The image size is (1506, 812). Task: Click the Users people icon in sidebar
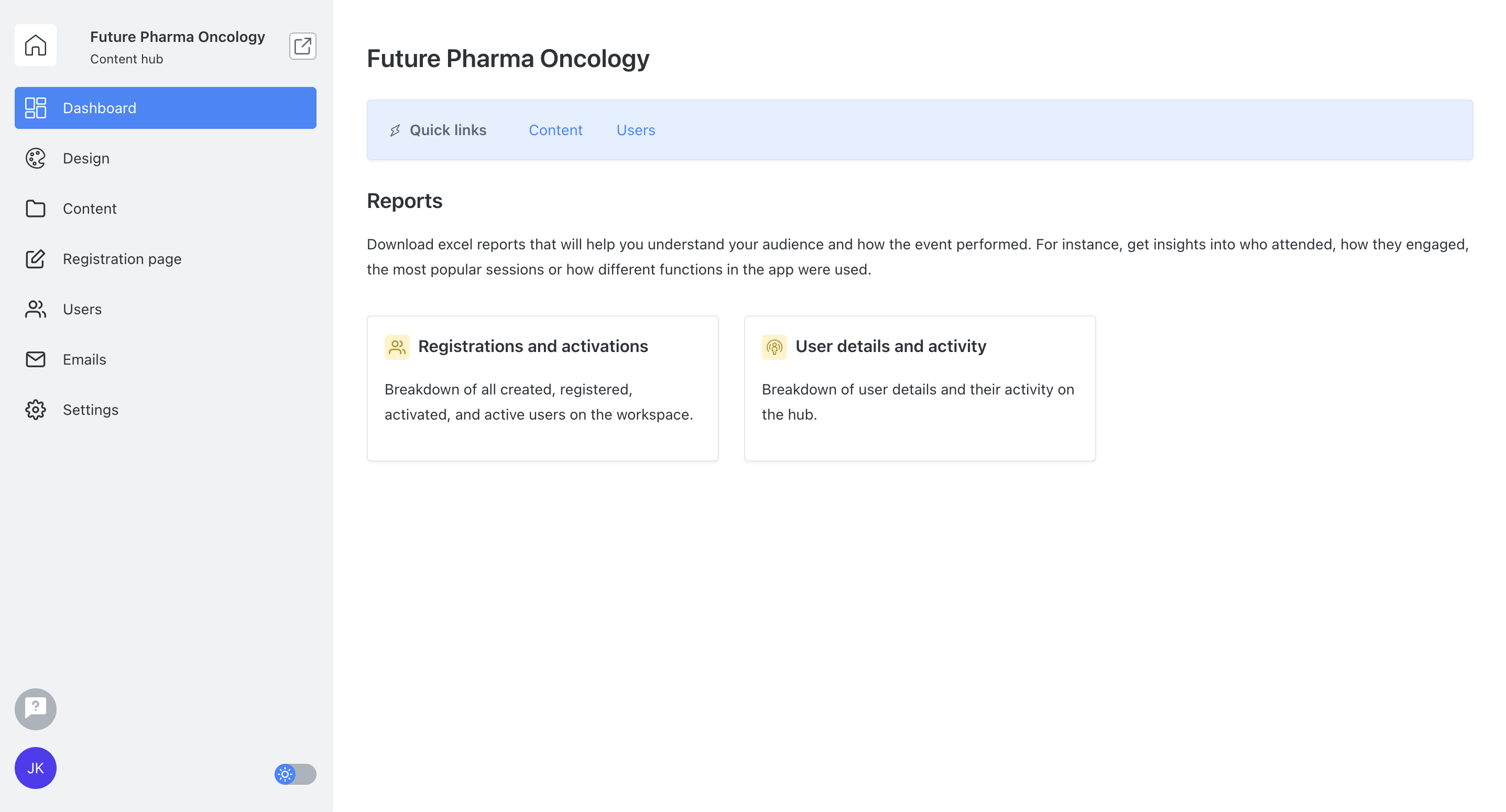(35, 309)
